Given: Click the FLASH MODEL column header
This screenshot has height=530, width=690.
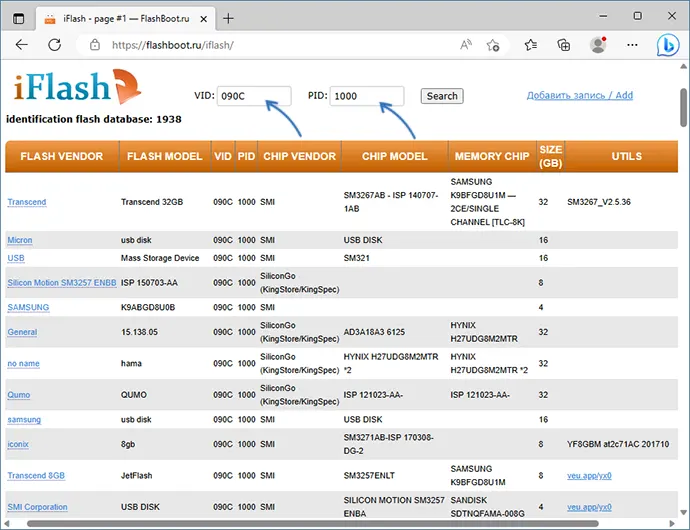Looking at the screenshot, I should tap(165, 156).
